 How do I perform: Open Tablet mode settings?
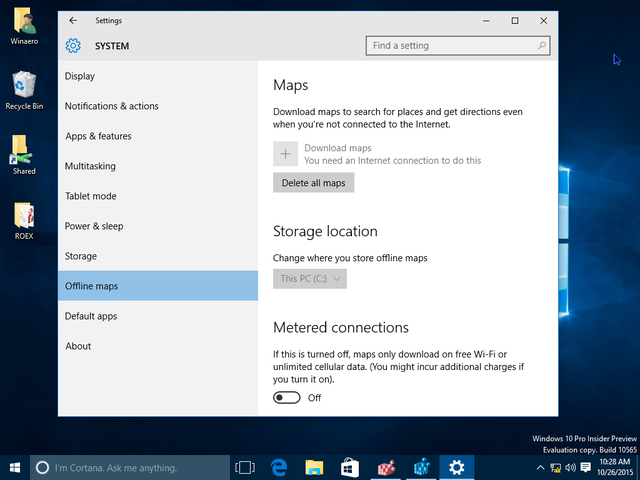158,196
